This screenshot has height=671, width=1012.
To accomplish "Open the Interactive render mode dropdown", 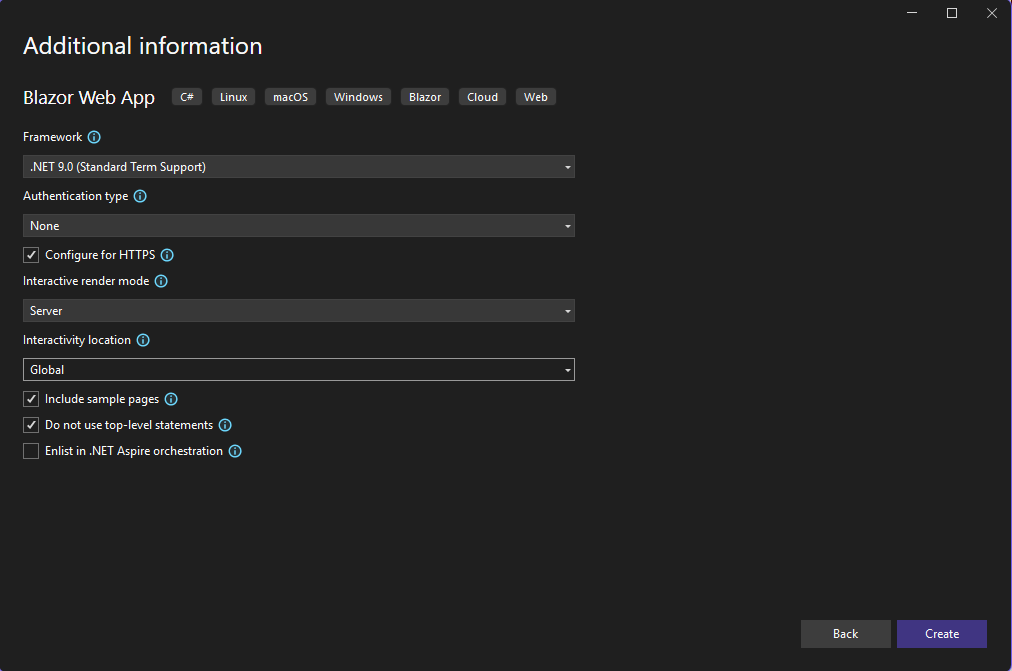I will 299,310.
